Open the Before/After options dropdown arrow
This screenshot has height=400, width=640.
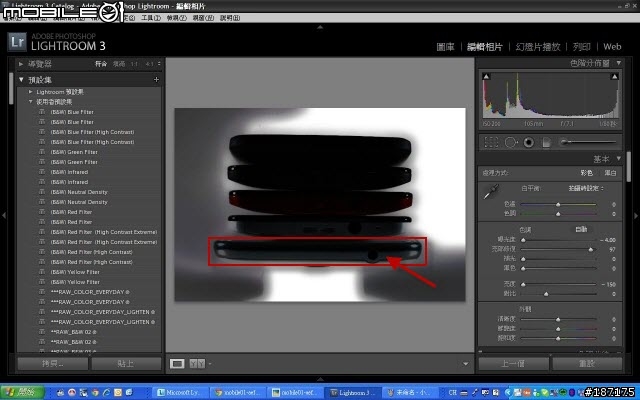[x=210, y=364]
